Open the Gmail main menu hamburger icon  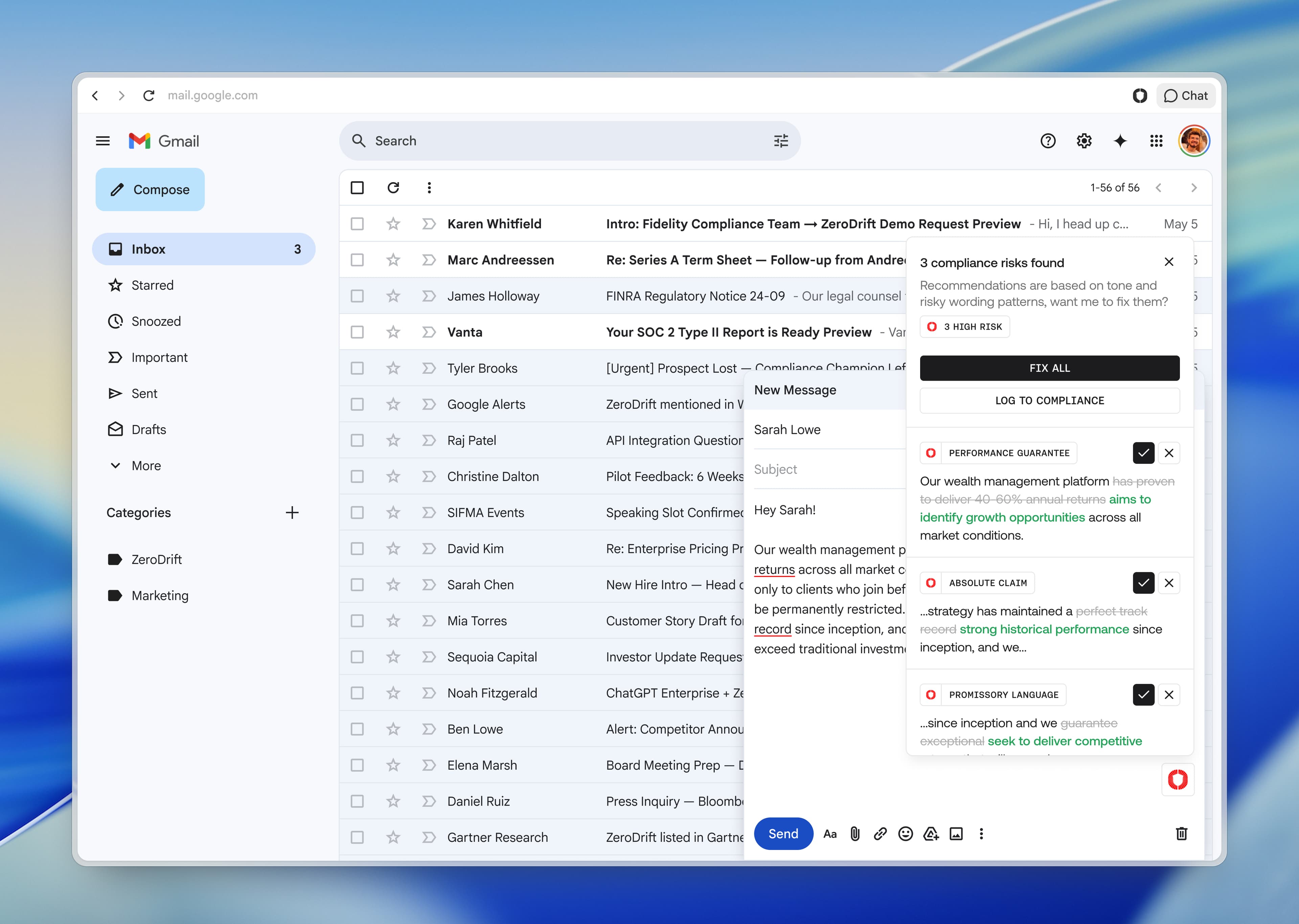103,140
